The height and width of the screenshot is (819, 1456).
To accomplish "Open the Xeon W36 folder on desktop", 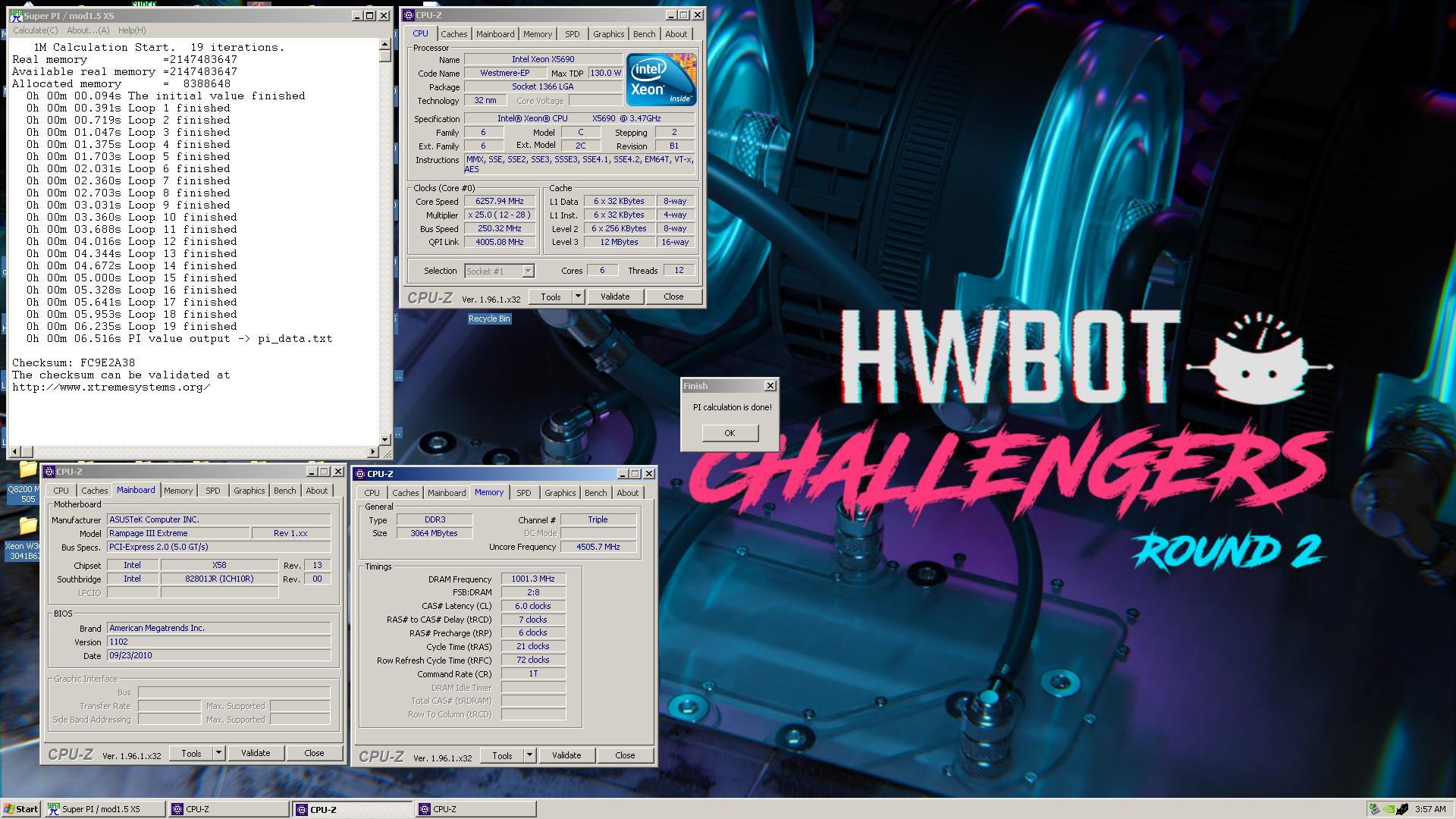I will [25, 538].
